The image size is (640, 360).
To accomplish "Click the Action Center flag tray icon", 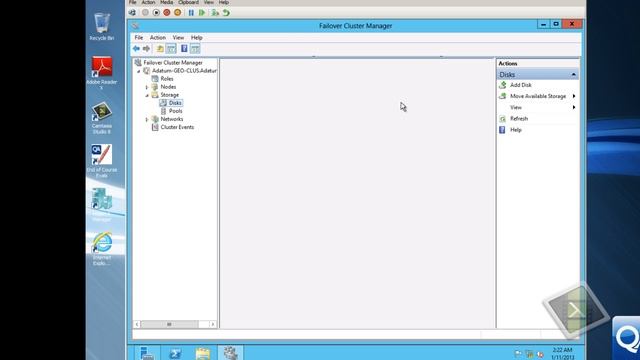I will [518, 353].
